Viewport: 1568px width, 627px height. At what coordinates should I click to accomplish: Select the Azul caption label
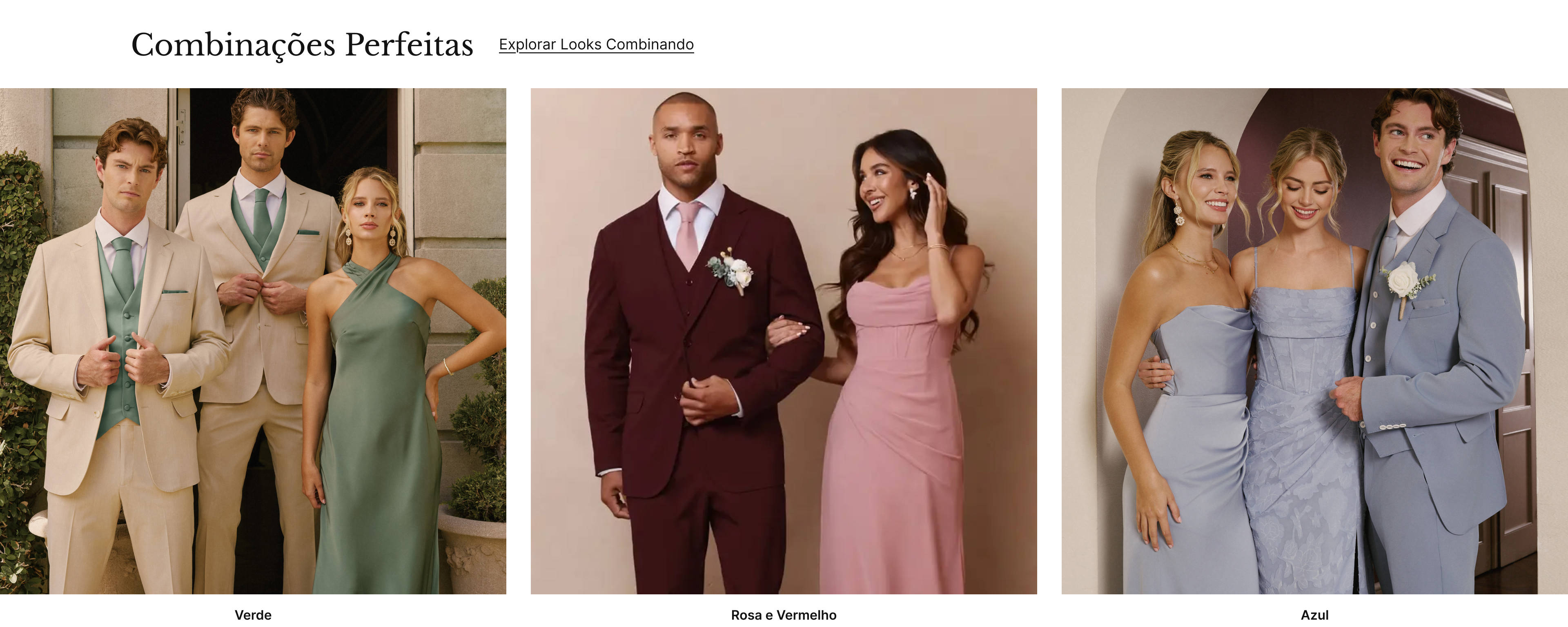[1315, 615]
